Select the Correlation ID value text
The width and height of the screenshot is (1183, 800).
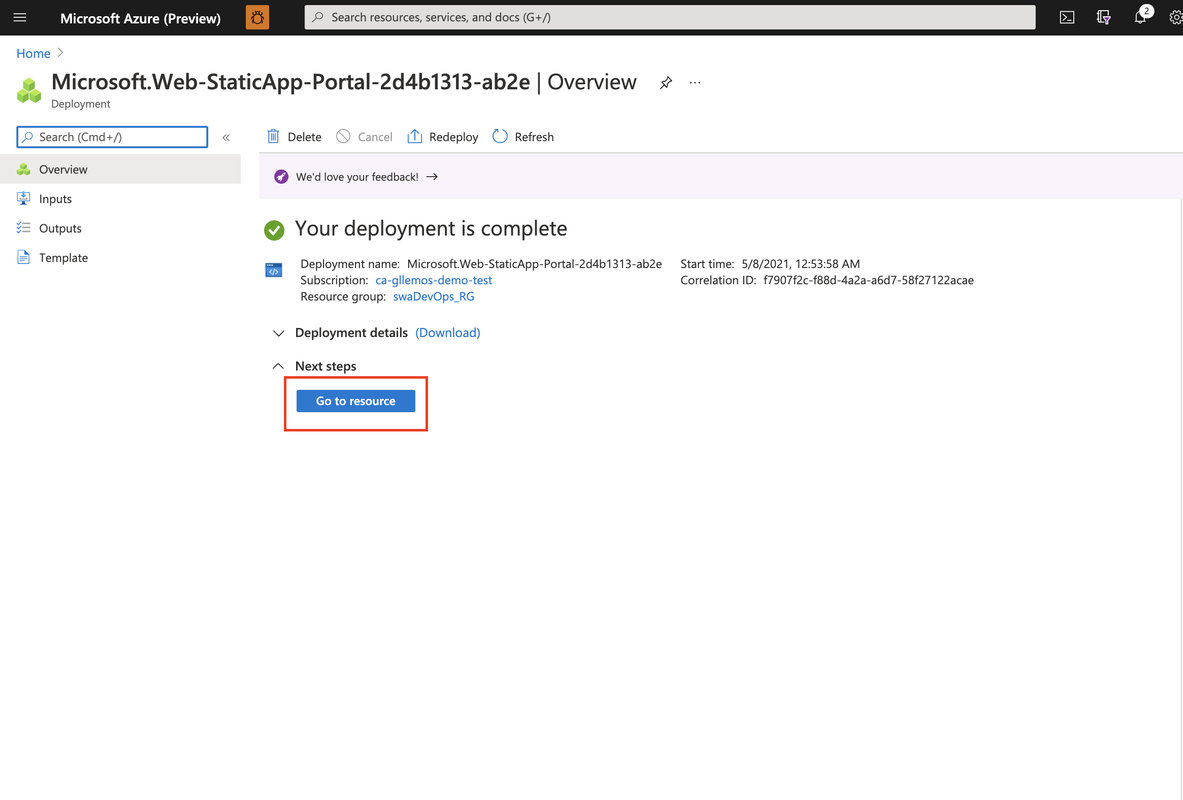(x=868, y=280)
